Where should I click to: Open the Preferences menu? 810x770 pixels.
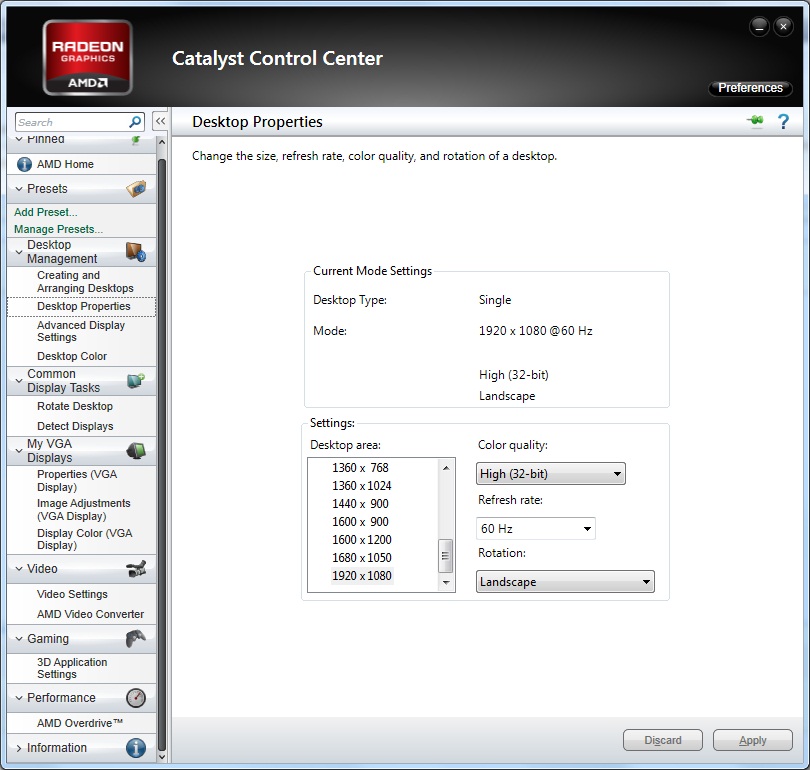(750, 88)
